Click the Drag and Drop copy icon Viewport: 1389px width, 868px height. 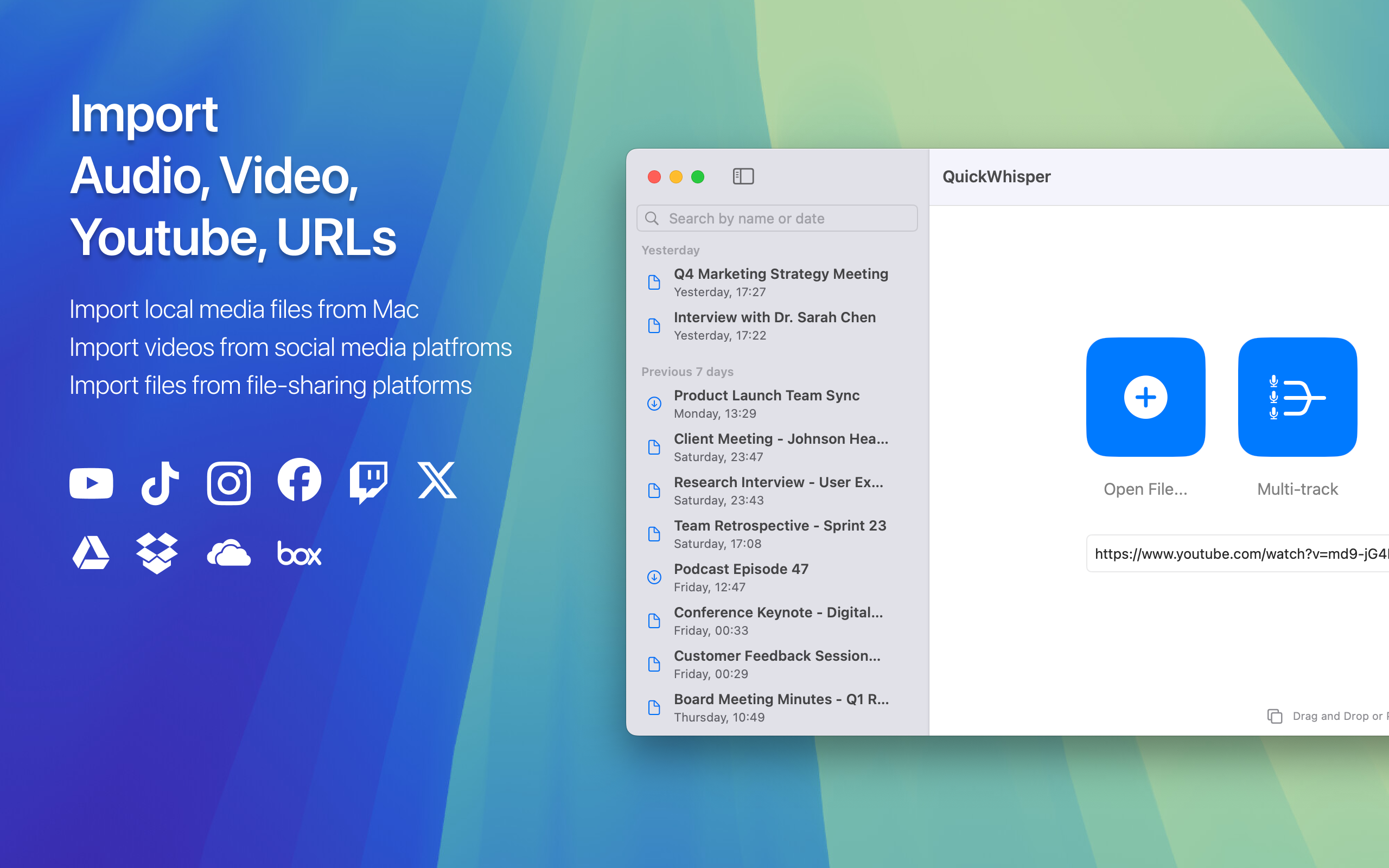click(1274, 716)
